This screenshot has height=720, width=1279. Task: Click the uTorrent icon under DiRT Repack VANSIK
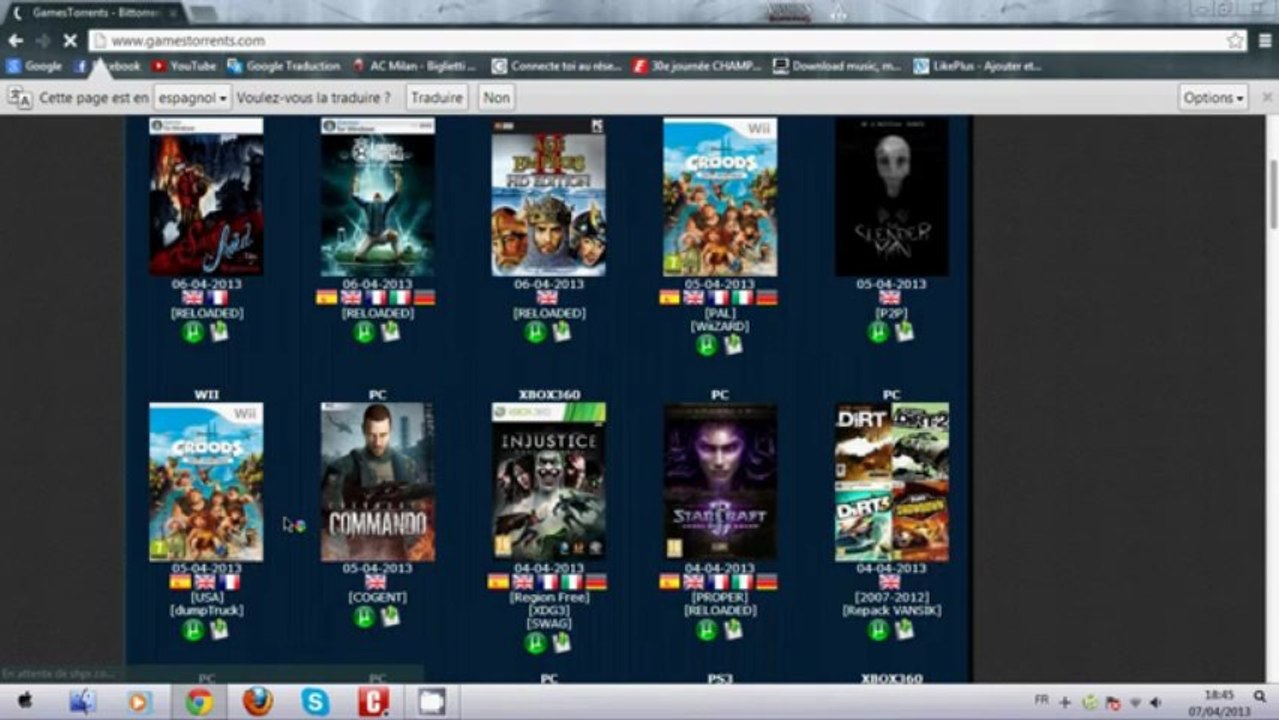click(879, 630)
